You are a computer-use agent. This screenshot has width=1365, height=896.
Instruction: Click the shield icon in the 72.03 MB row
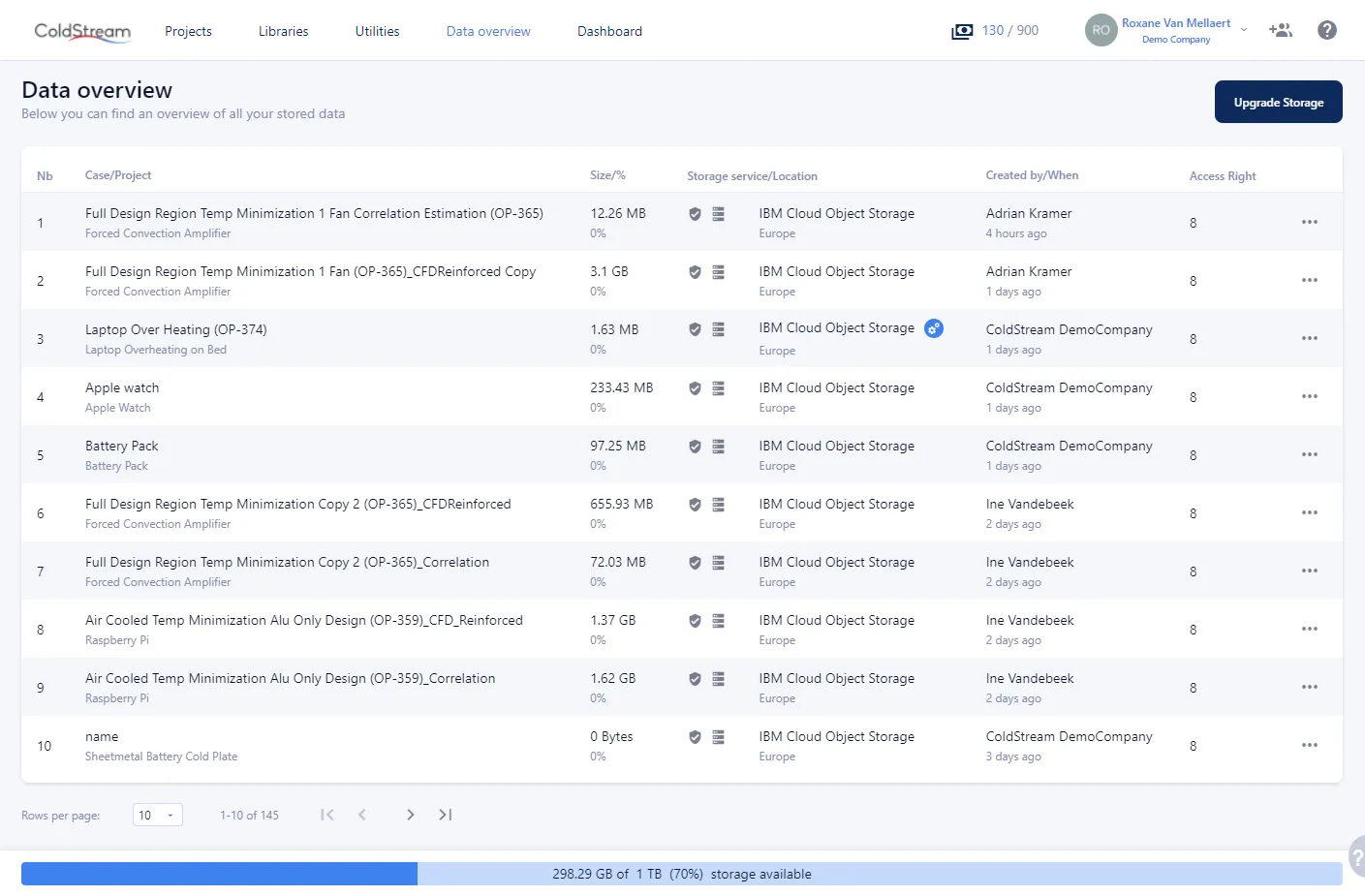point(695,563)
